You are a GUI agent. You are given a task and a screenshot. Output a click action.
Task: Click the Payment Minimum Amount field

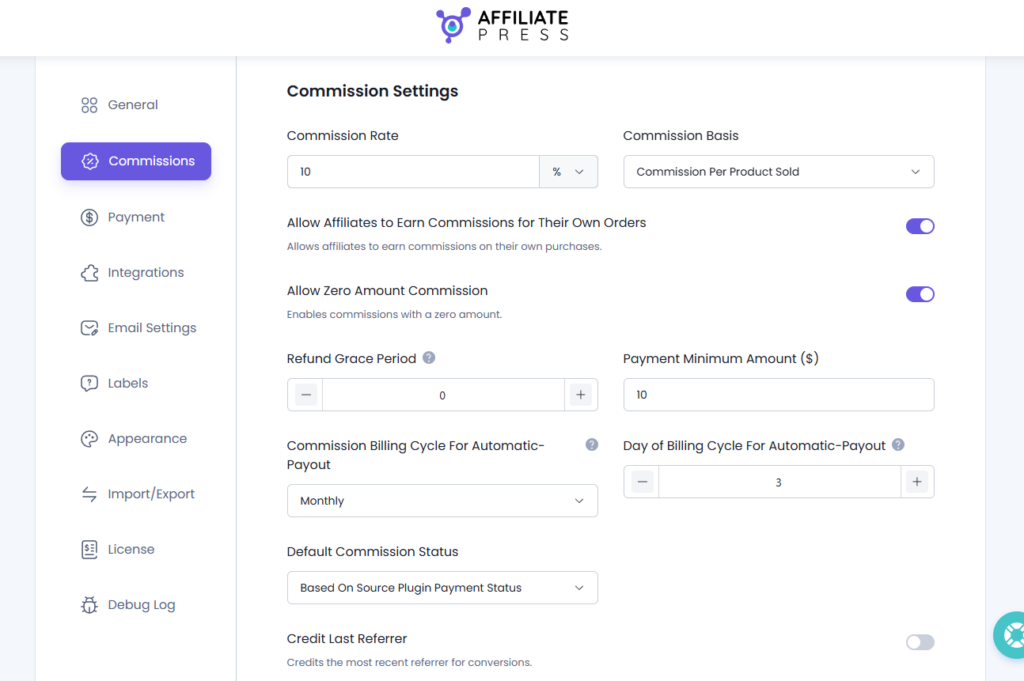pos(778,395)
